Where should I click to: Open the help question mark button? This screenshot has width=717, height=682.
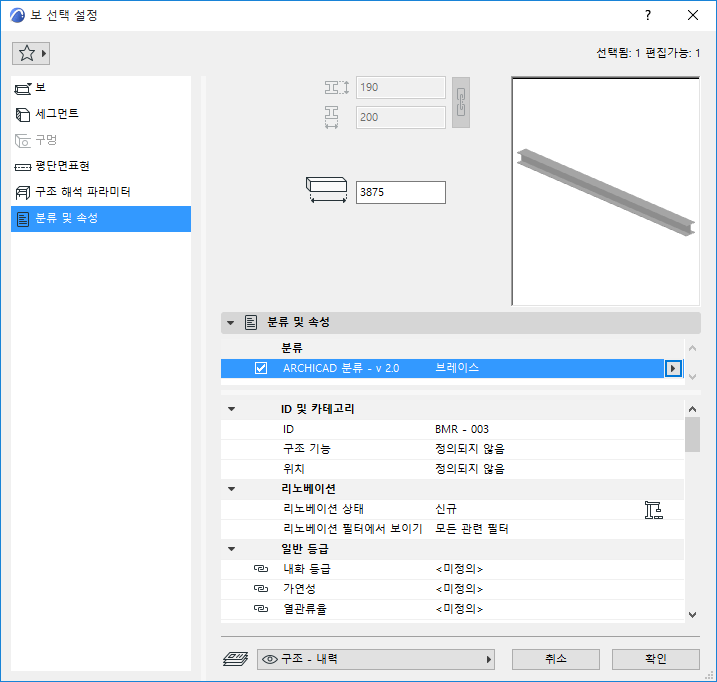pyautogui.click(x=648, y=15)
